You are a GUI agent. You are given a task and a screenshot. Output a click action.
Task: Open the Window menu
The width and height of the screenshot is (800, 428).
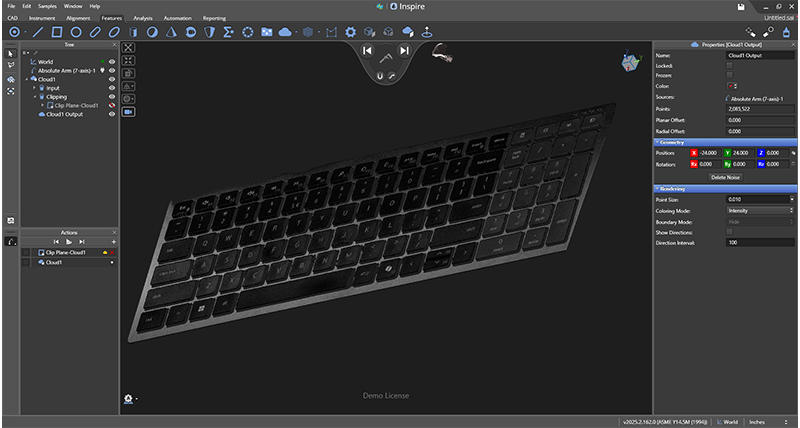pos(73,6)
